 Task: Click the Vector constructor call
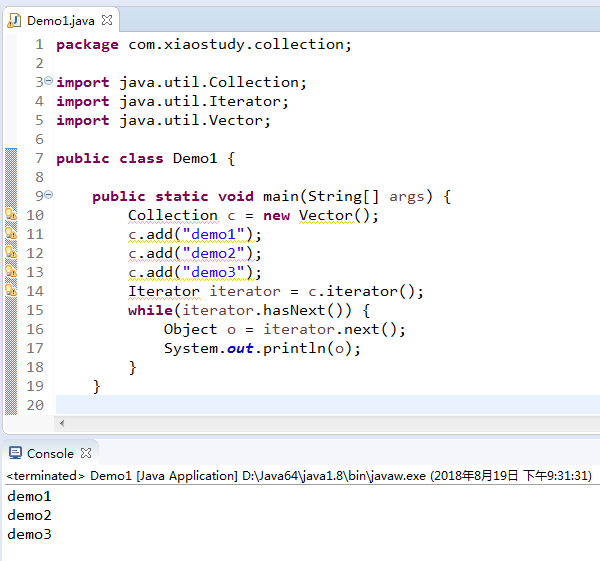point(334,215)
